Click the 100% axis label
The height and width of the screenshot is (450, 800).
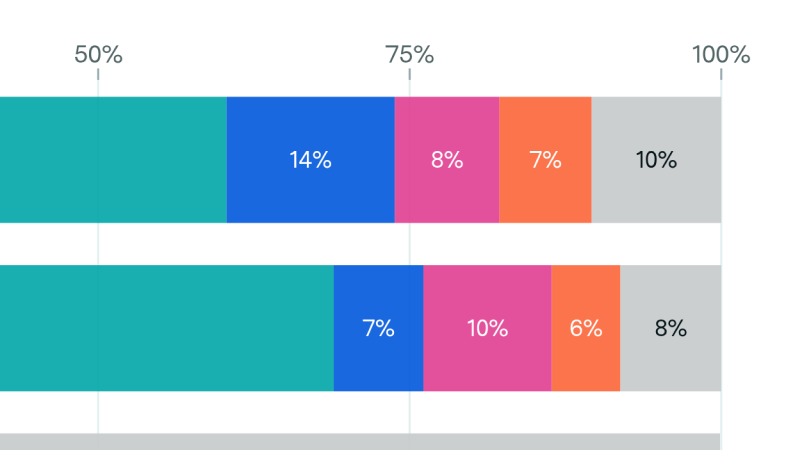point(721,55)
